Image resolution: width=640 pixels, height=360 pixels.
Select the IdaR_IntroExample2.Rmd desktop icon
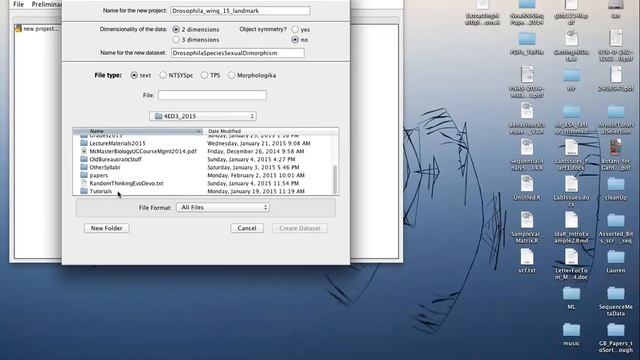(571, 220)
